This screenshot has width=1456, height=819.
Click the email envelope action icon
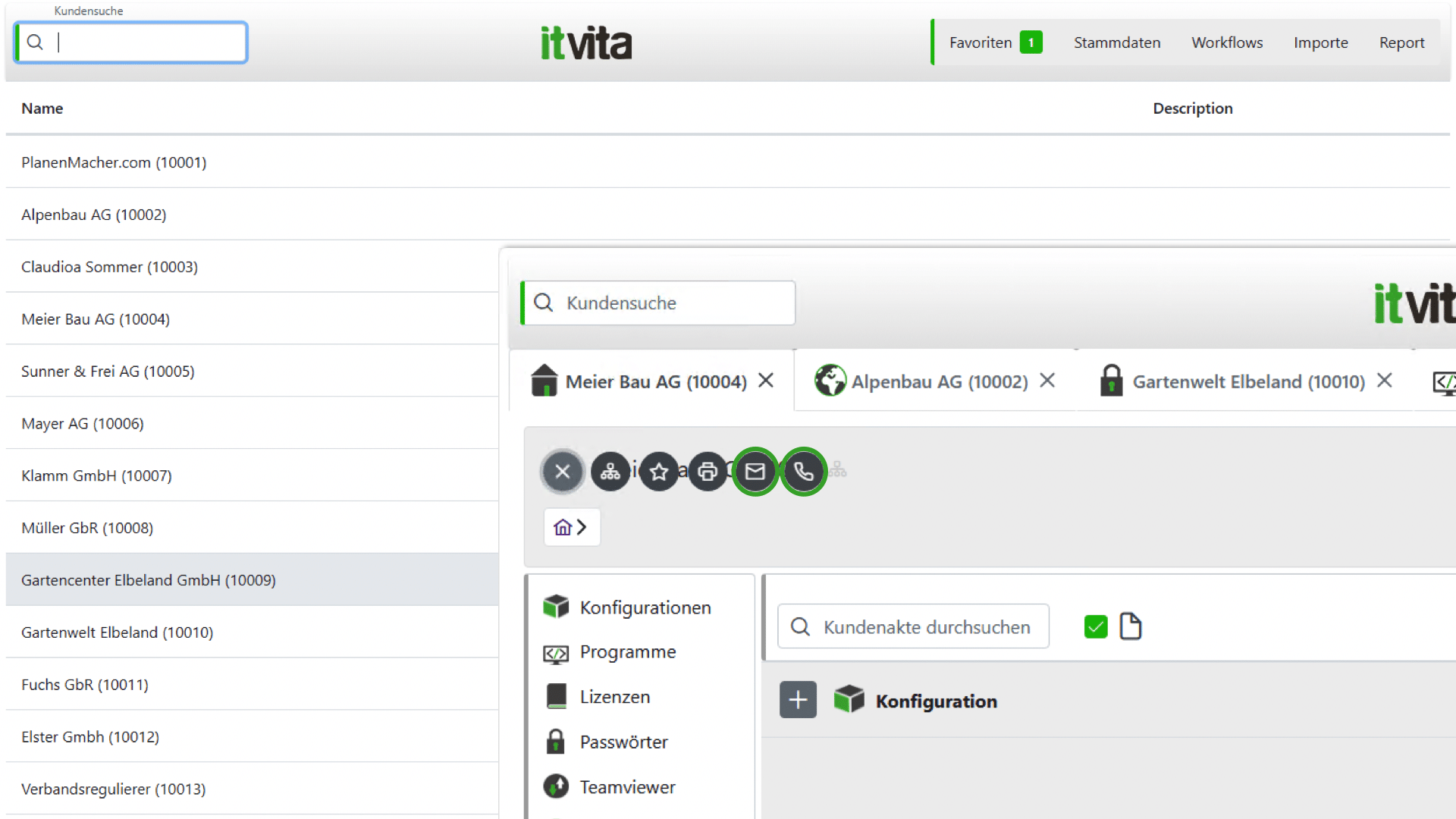tap(755, 472)
